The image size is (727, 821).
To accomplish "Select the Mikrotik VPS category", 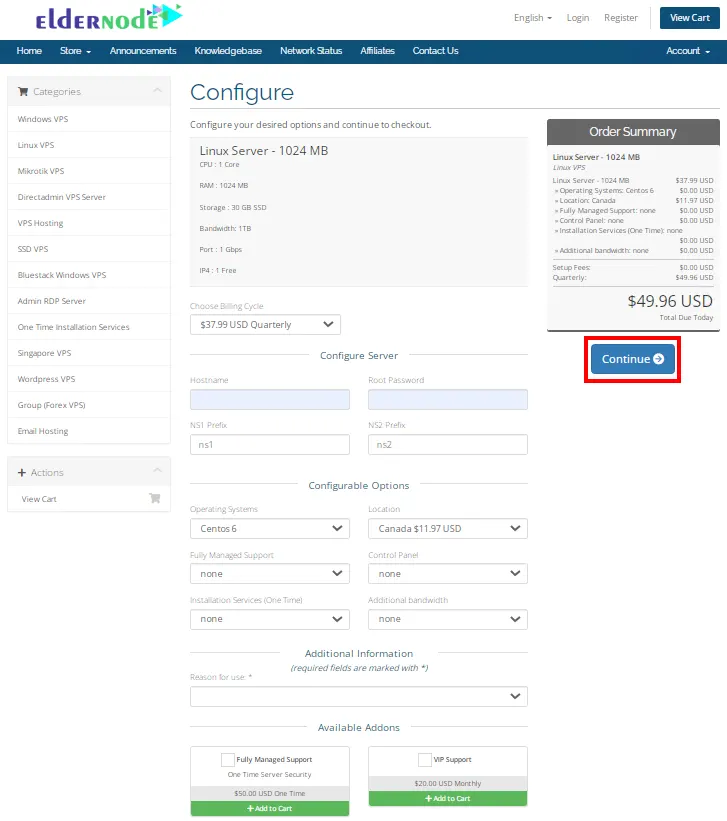I will (x=89, y=171).
